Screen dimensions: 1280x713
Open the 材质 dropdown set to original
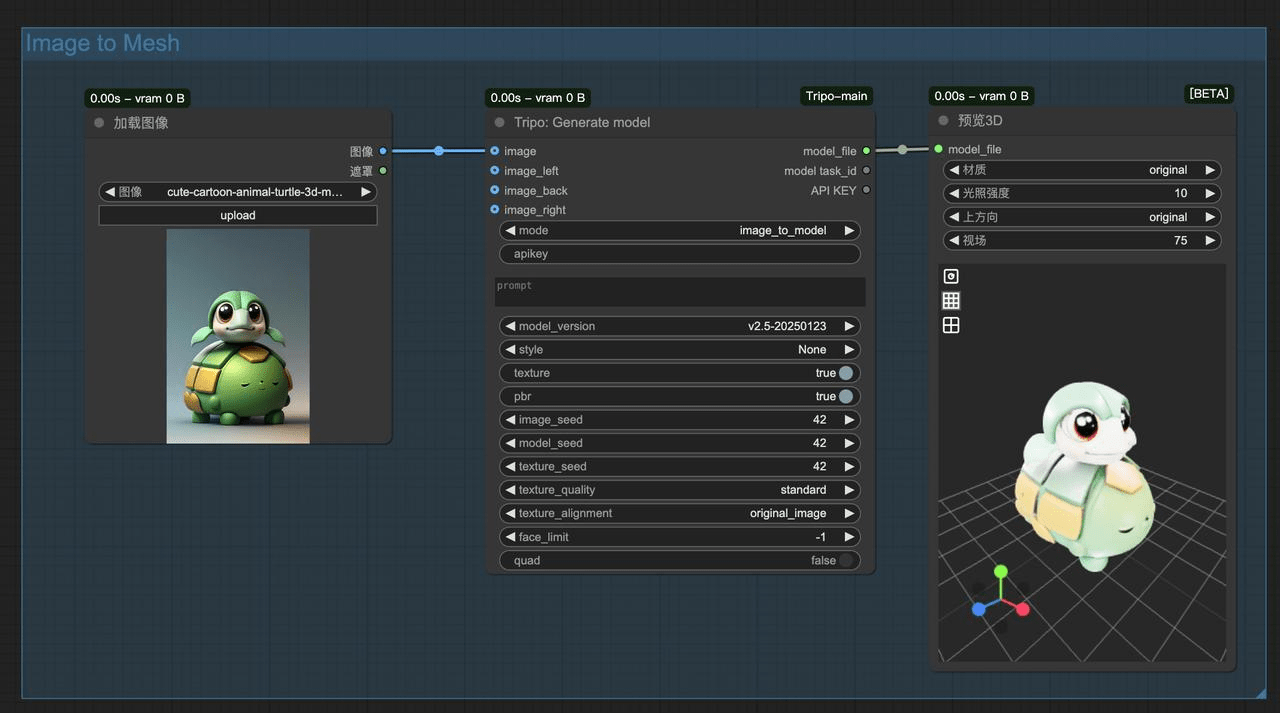(x=1081, y=169)
